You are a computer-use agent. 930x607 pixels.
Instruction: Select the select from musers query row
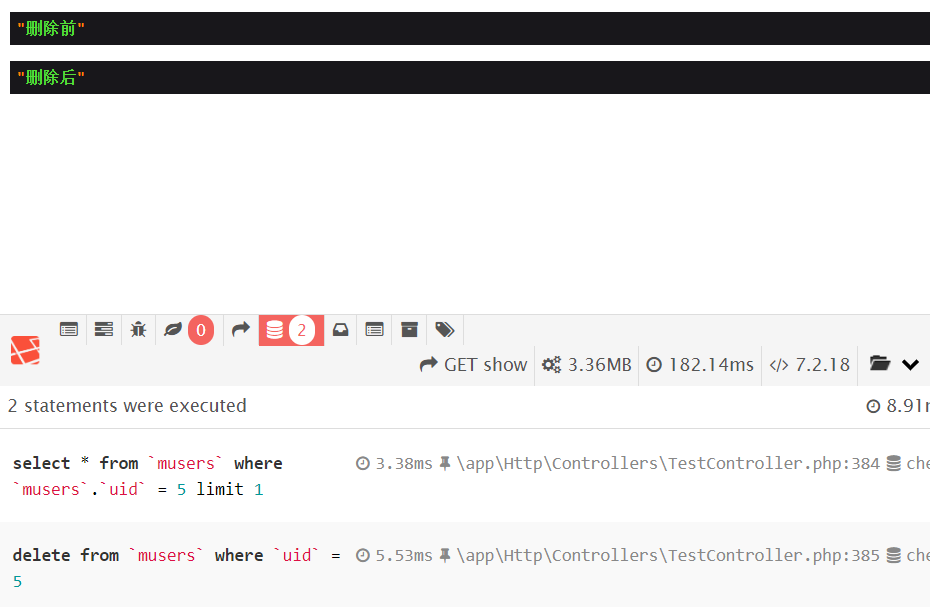465,476
